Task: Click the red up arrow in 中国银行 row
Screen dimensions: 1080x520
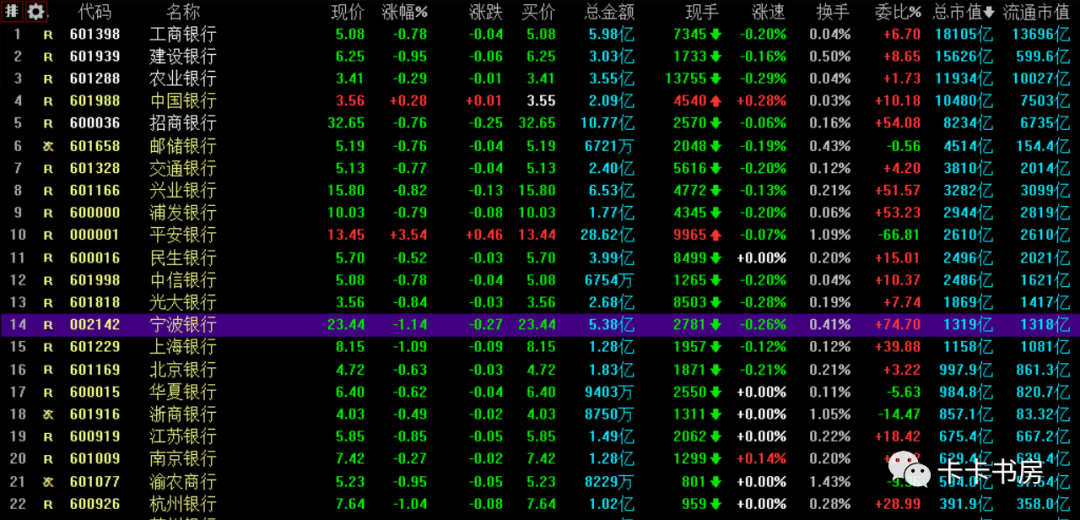Action: point(716,101)
